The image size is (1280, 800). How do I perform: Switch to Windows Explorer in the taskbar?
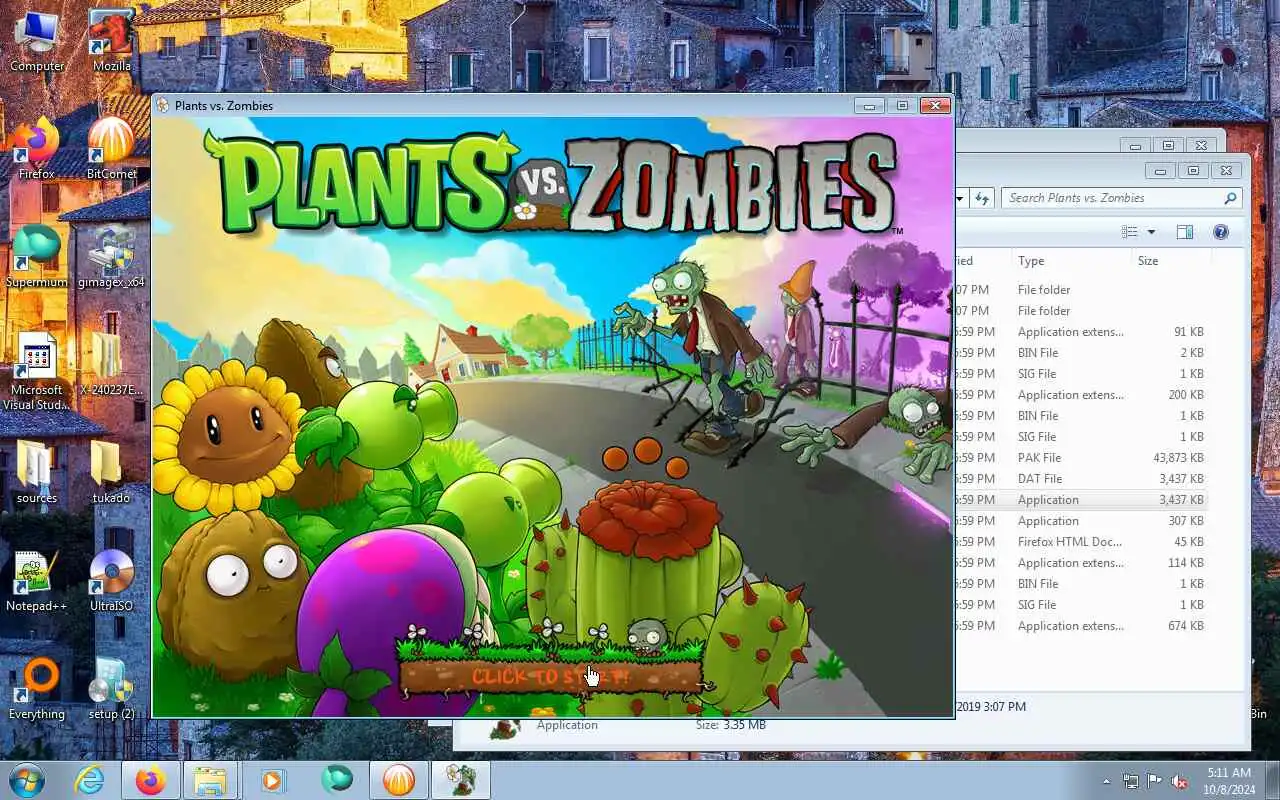tap(210, 780)
